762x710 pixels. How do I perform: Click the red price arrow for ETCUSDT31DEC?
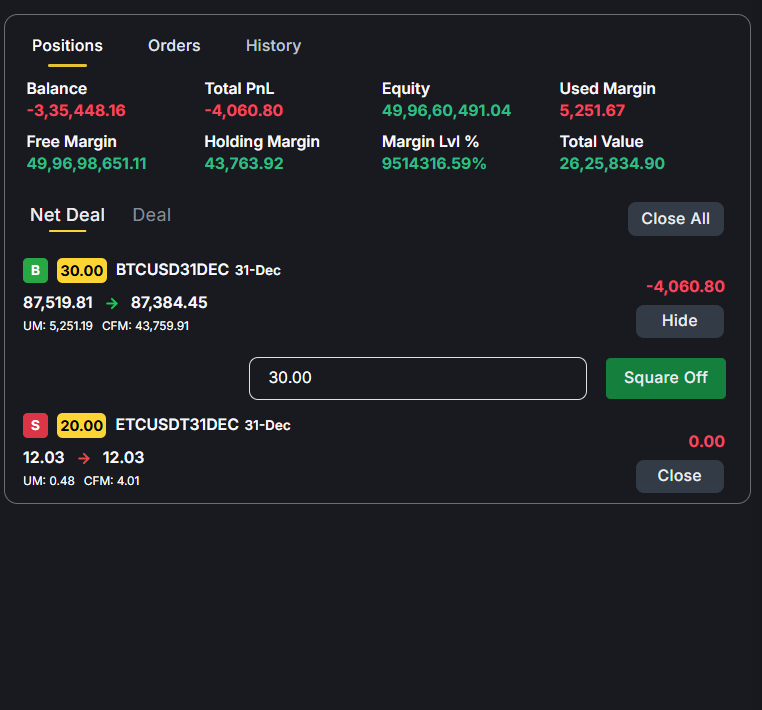[x=84, y=458]
